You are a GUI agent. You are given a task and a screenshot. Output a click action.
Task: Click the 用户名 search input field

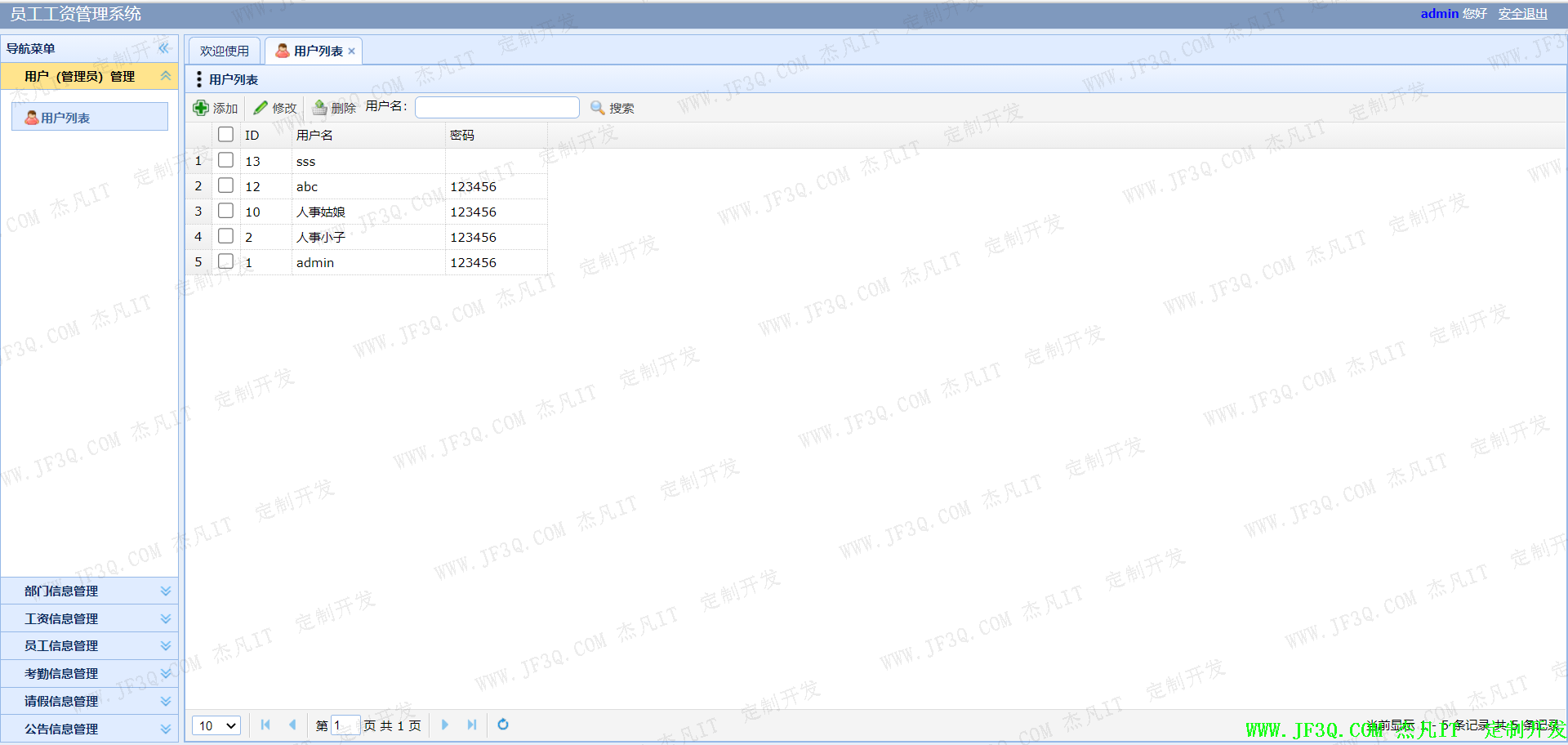497,108
